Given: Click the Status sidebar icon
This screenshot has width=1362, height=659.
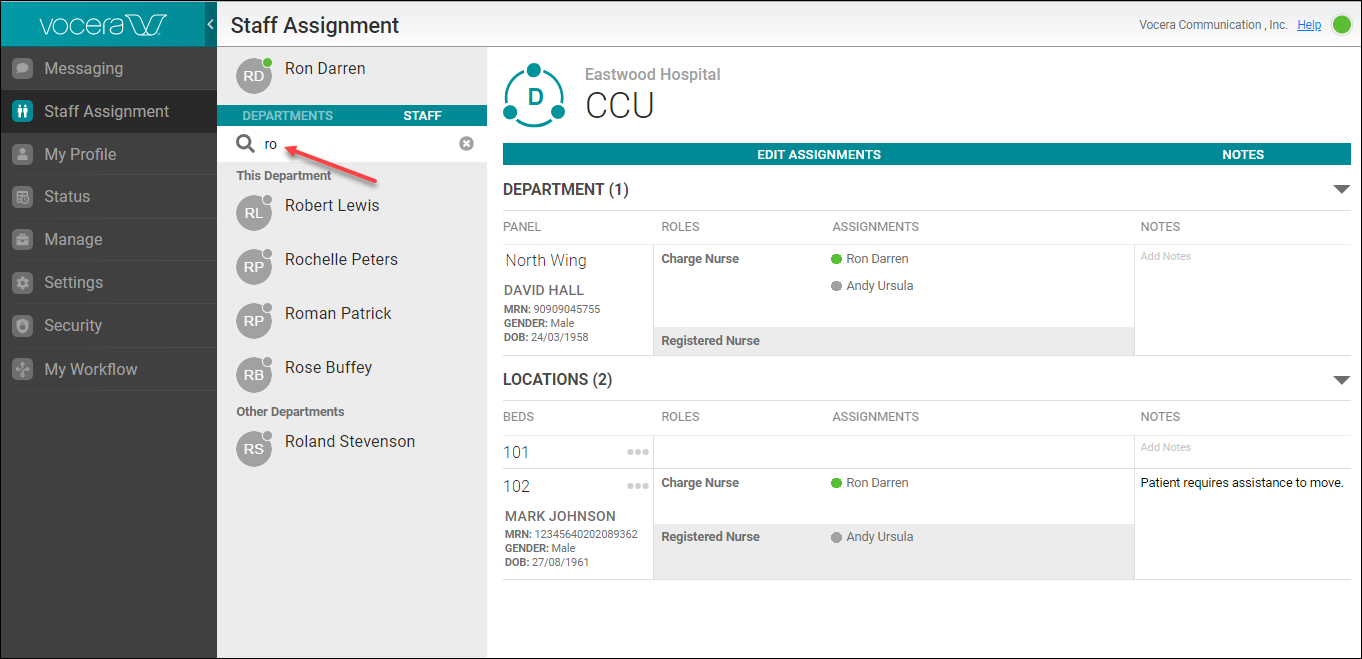Looking at the screenshot, I should tap(22, 197).
